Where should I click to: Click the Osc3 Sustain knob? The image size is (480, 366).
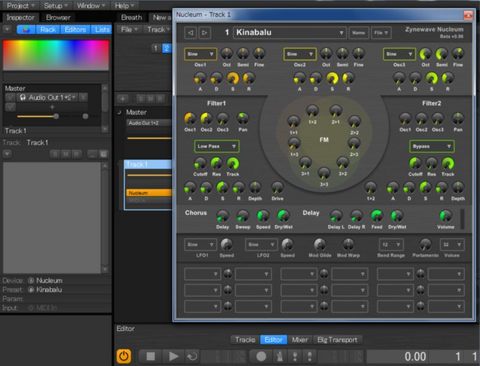(x=431, y=78)
